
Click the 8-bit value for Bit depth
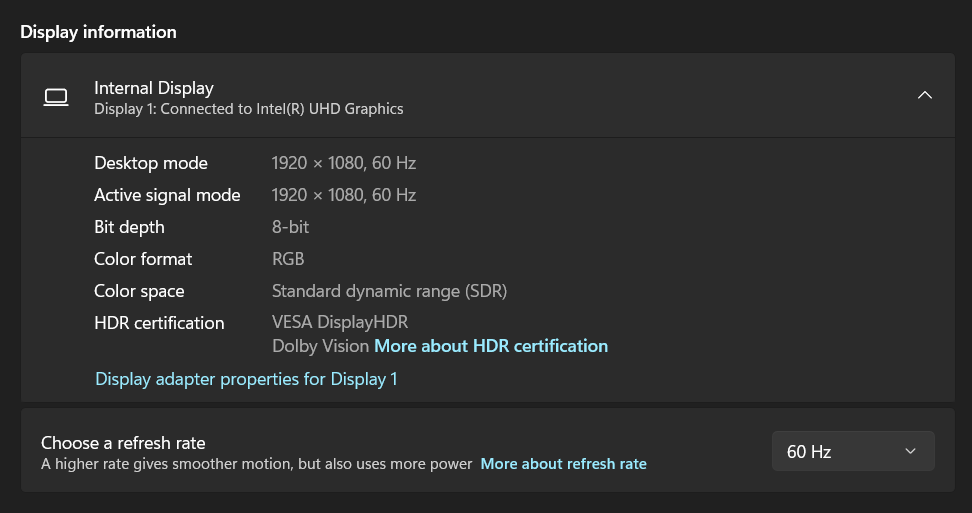[x=290, y=227]
